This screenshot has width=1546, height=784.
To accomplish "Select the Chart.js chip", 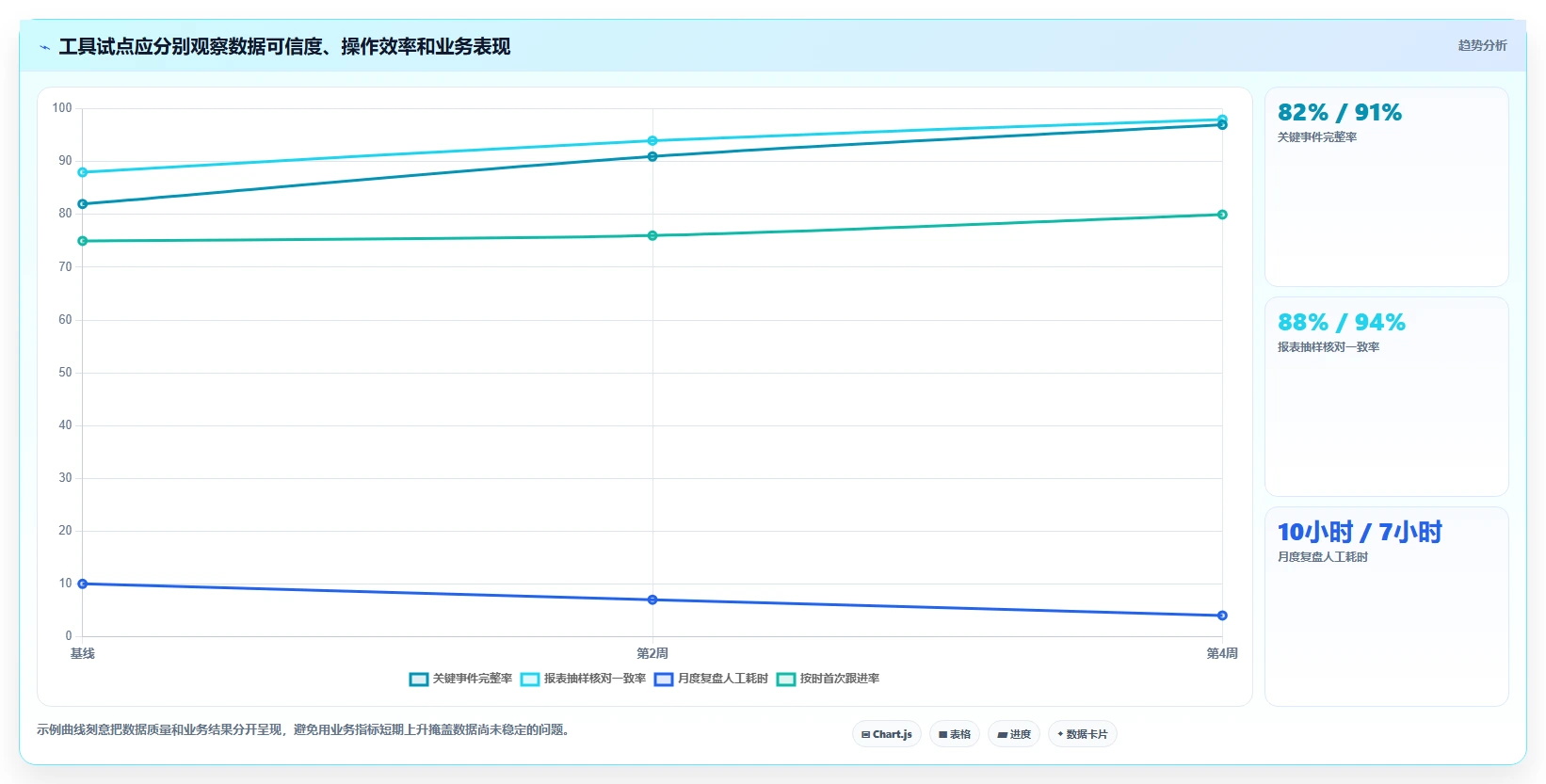I will coord(887,734).
